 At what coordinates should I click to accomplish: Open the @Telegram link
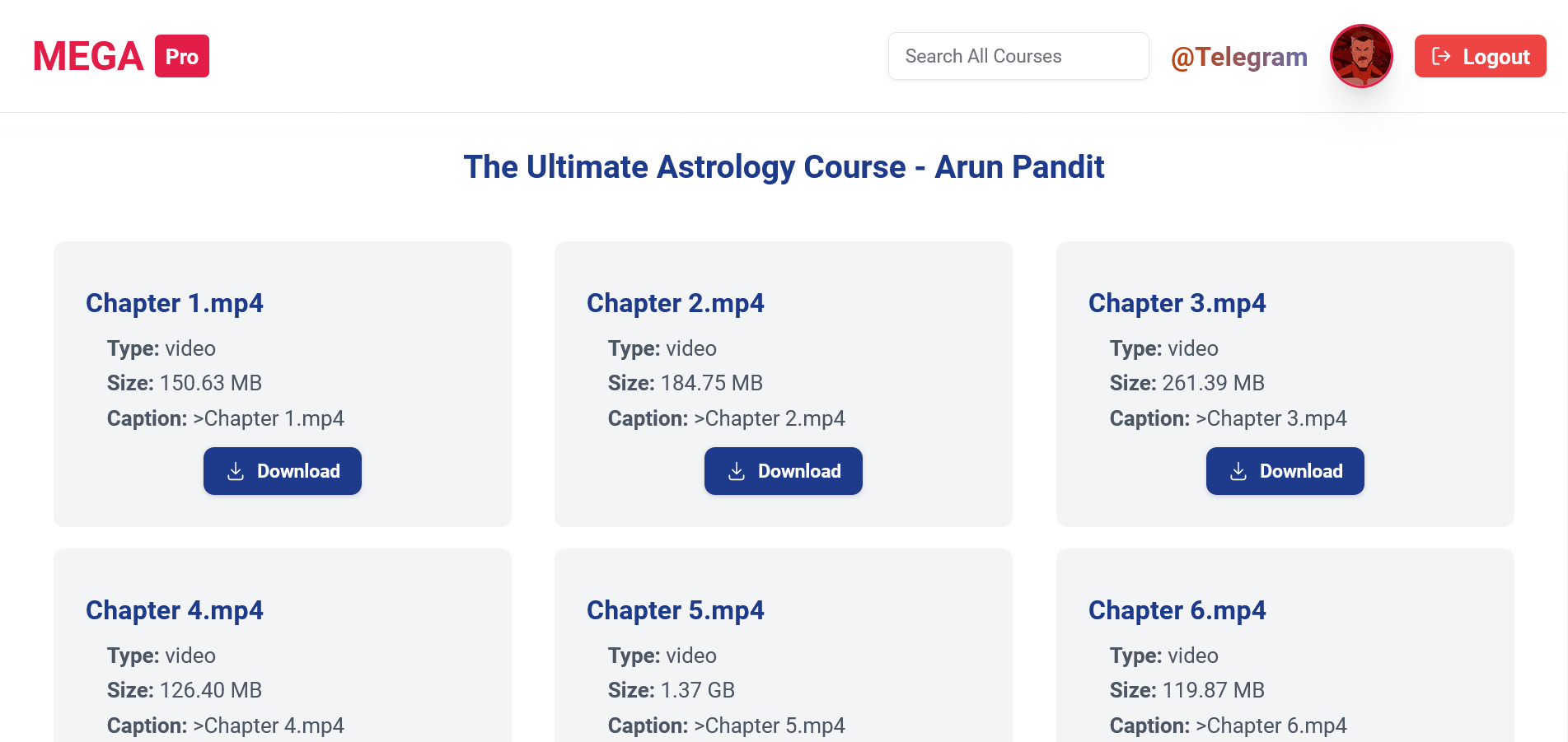point(1239,56)
